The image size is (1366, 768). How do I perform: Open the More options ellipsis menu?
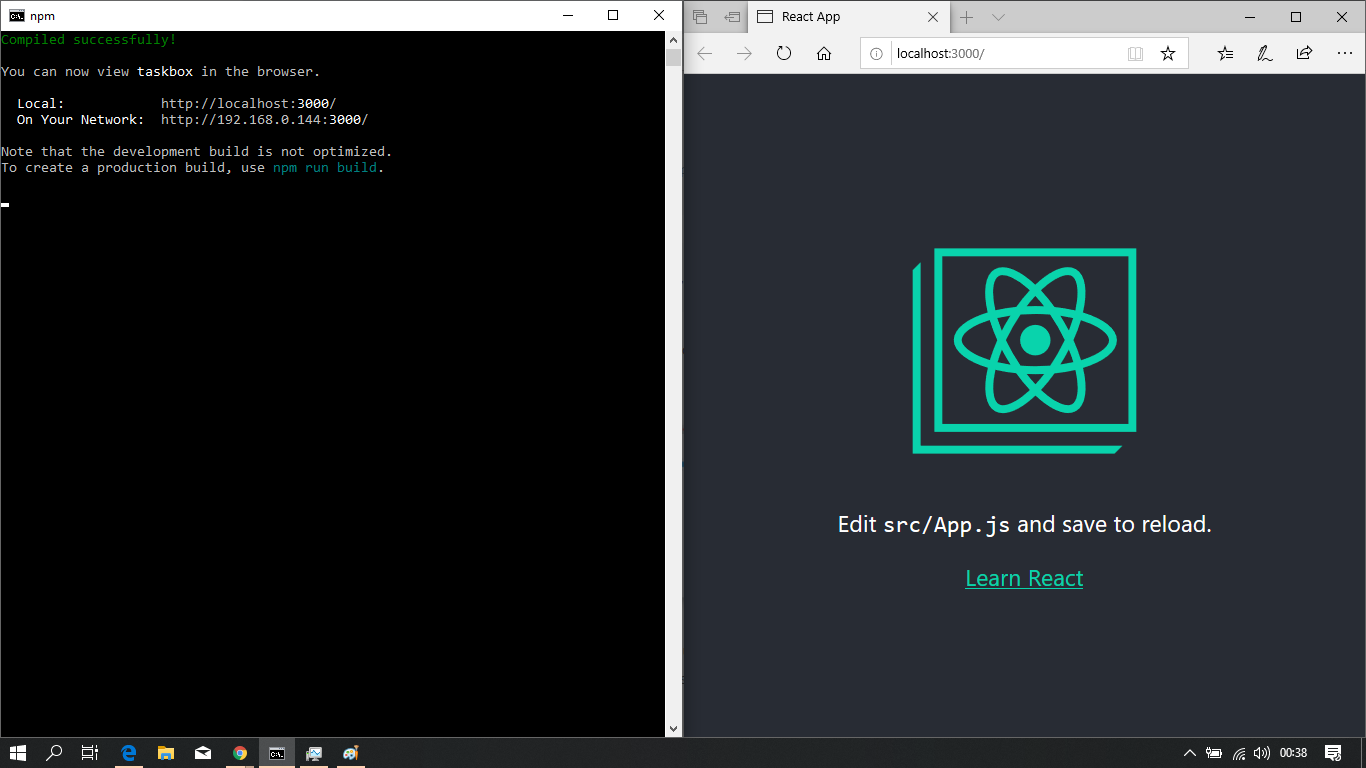[1344, 53]
